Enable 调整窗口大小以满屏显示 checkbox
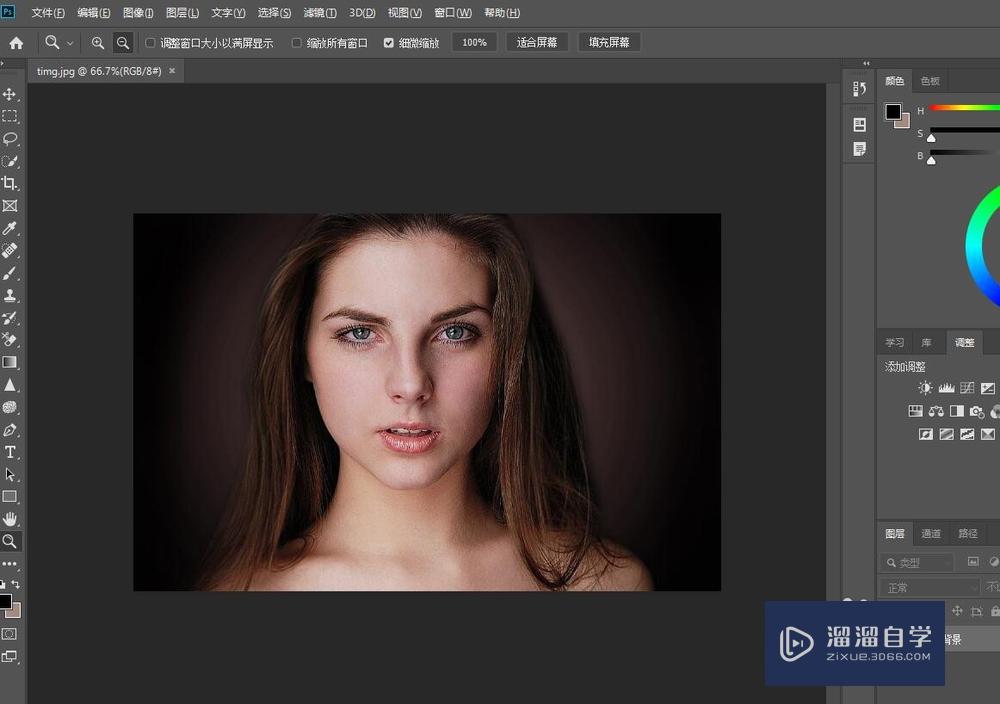The image size is (1000, 704). [150, 43]
